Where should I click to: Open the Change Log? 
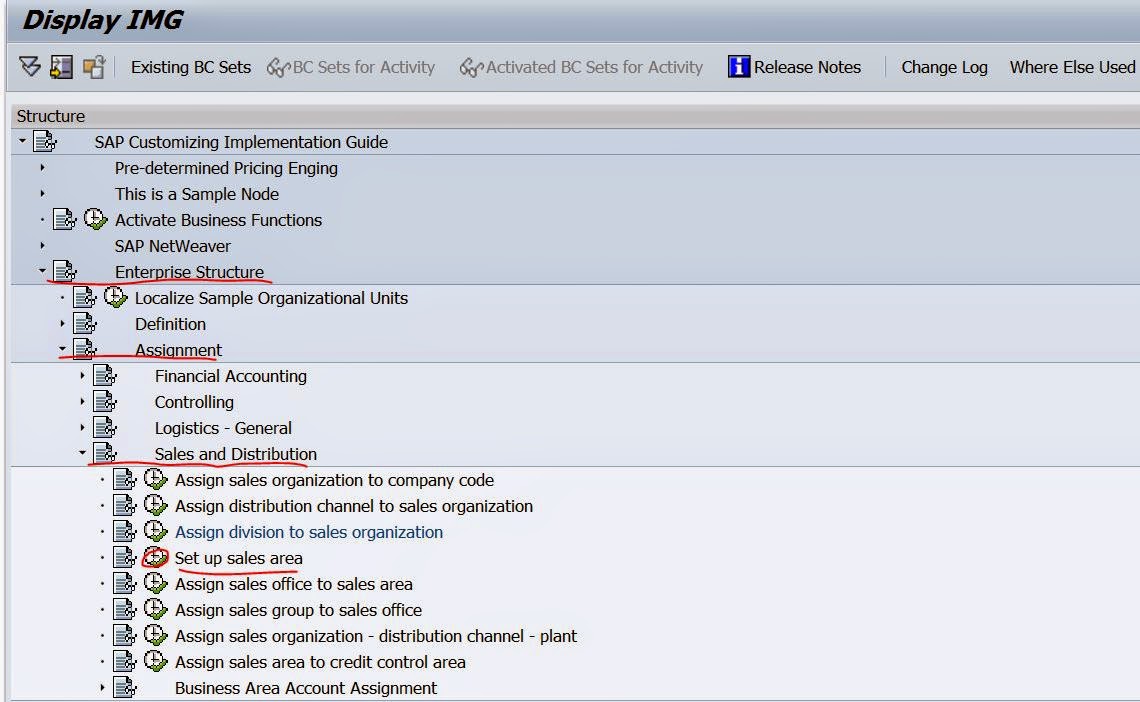[x=944, y=67]
